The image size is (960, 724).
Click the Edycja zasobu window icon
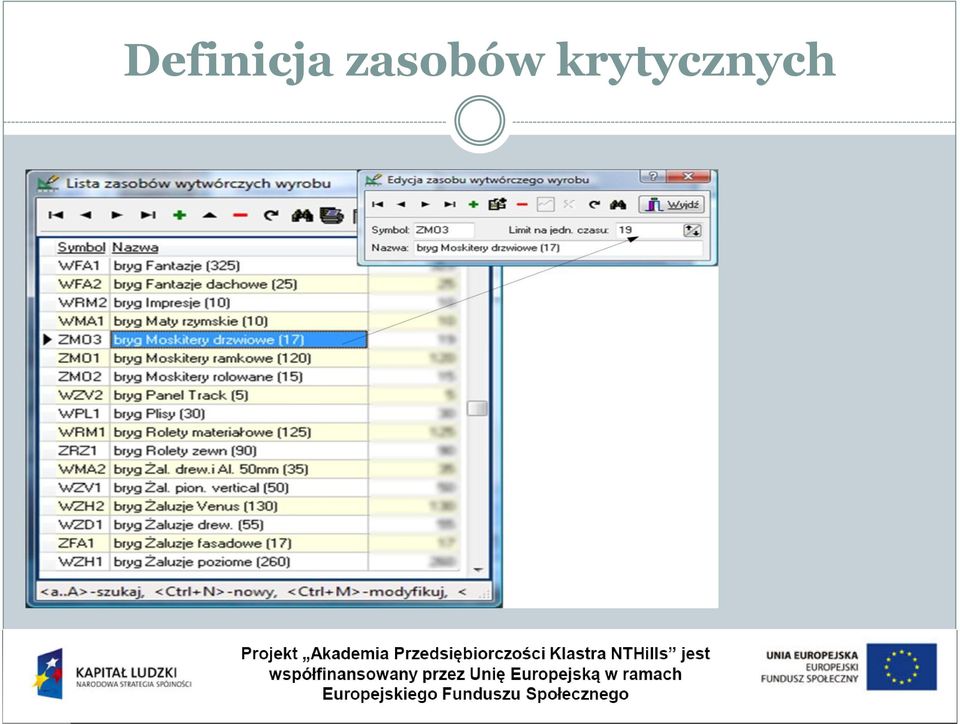(x=373, y=180)
